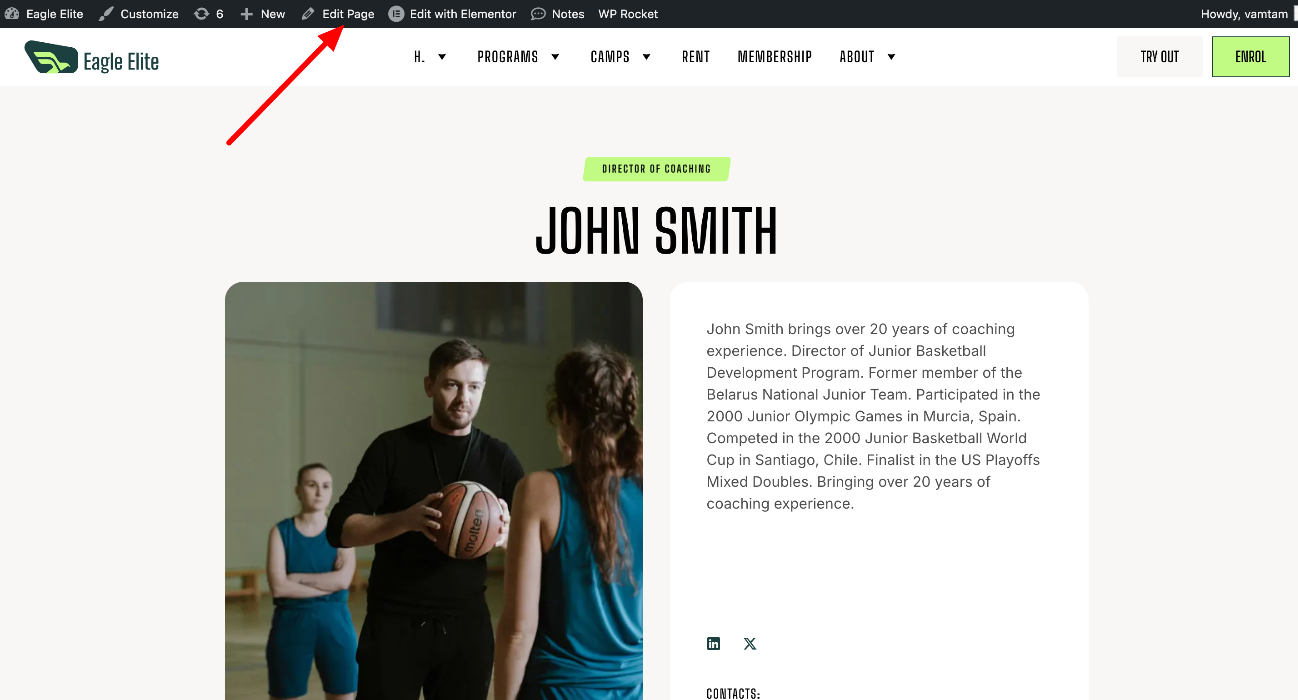Expand the Camps dropdown arrow
The height and width of the screenshot is (700, 1298).
tap(646, 57)
